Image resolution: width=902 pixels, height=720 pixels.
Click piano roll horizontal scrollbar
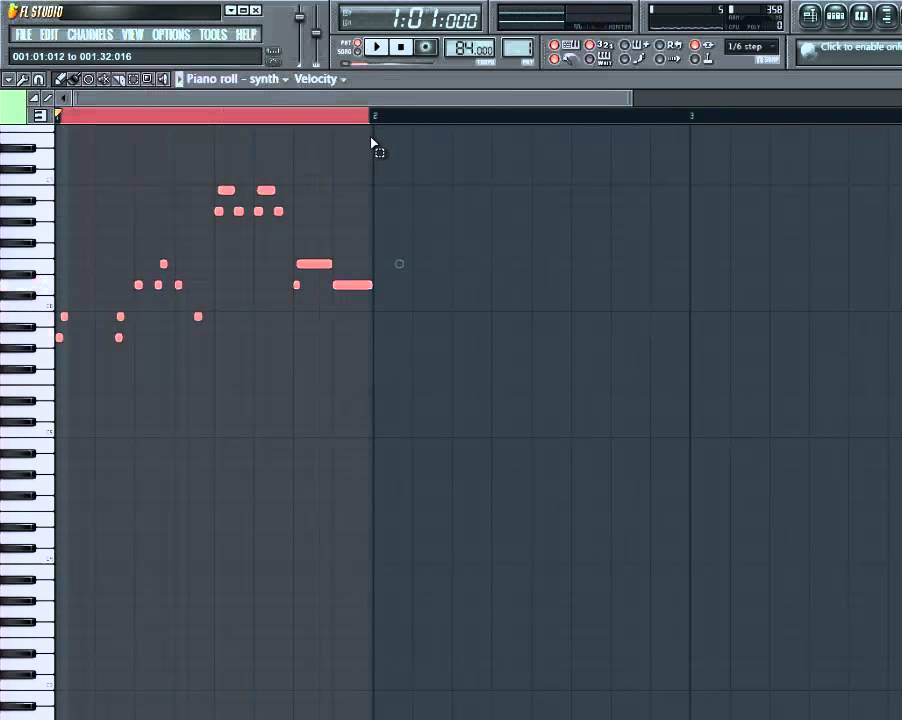click(353, 98)
